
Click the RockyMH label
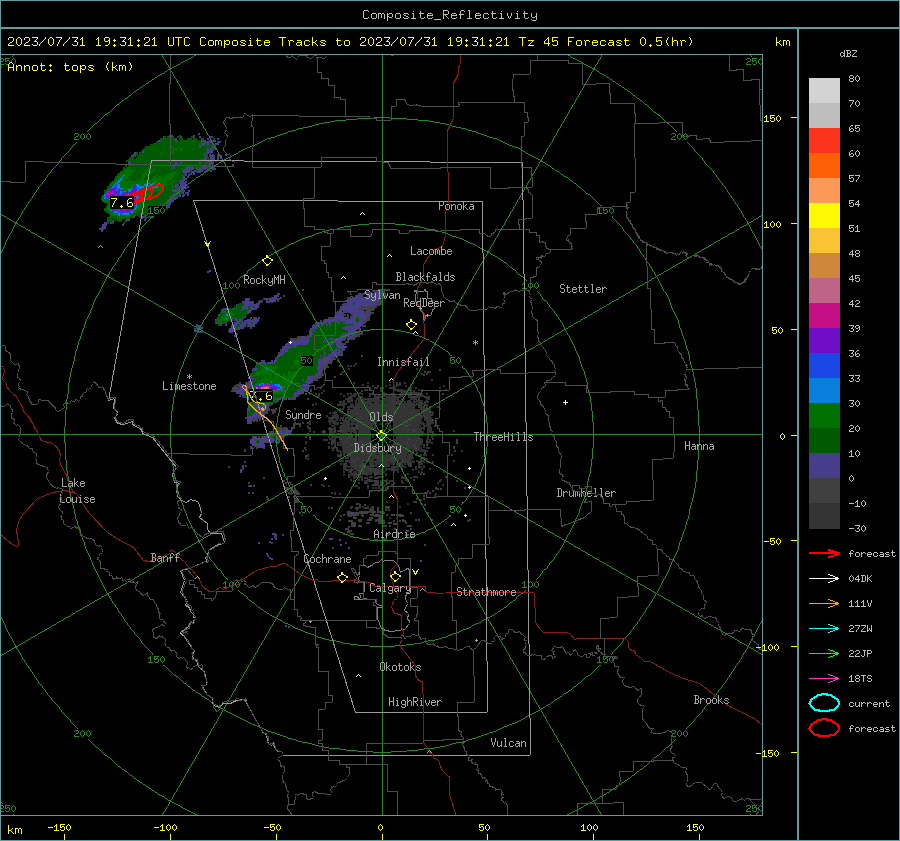[x=264, y=280]
